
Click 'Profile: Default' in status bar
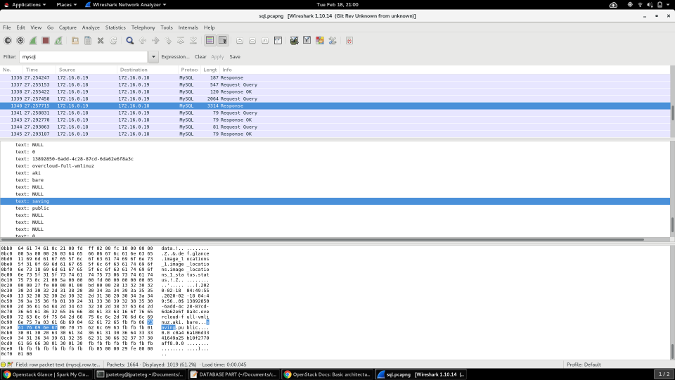tap(584, 365)
